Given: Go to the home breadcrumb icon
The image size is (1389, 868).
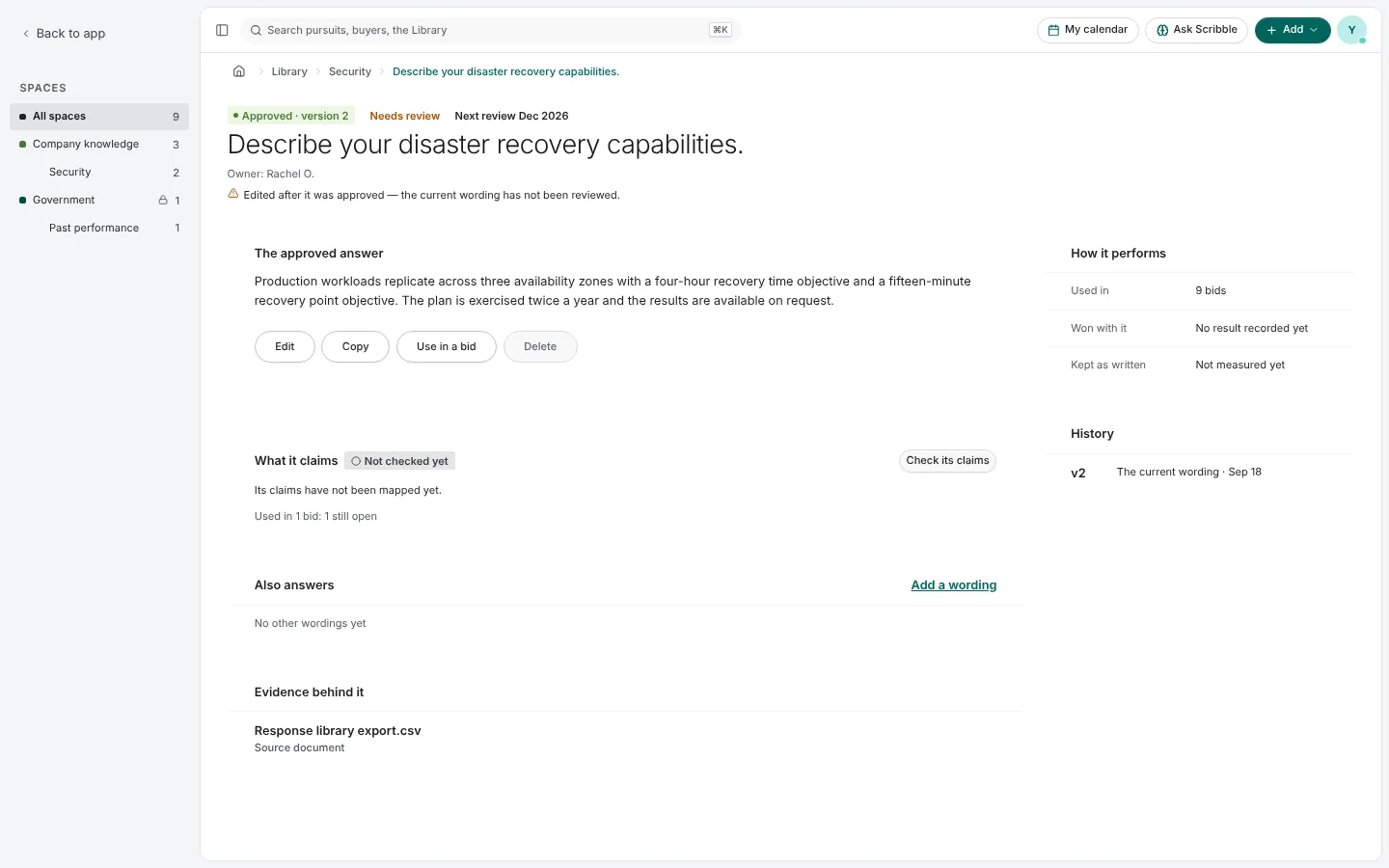Looking at the screenshot, I should click(x=239, y=71).
